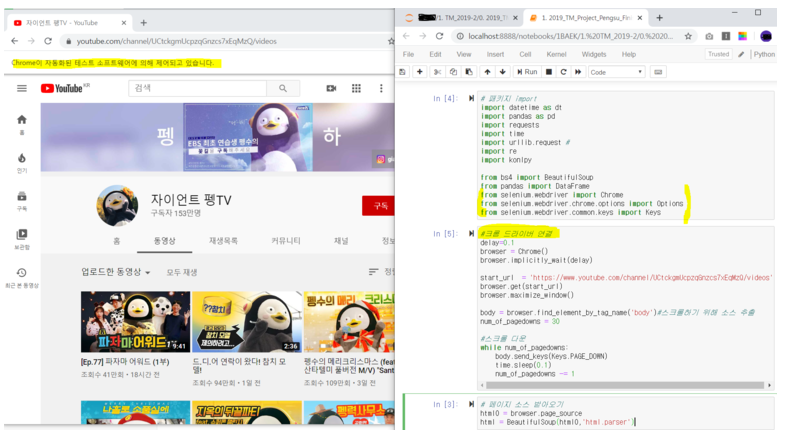Viewport: 785px width, 434px height.
Task: Open the Help menu in Jupyter
Action: [629, 54]
